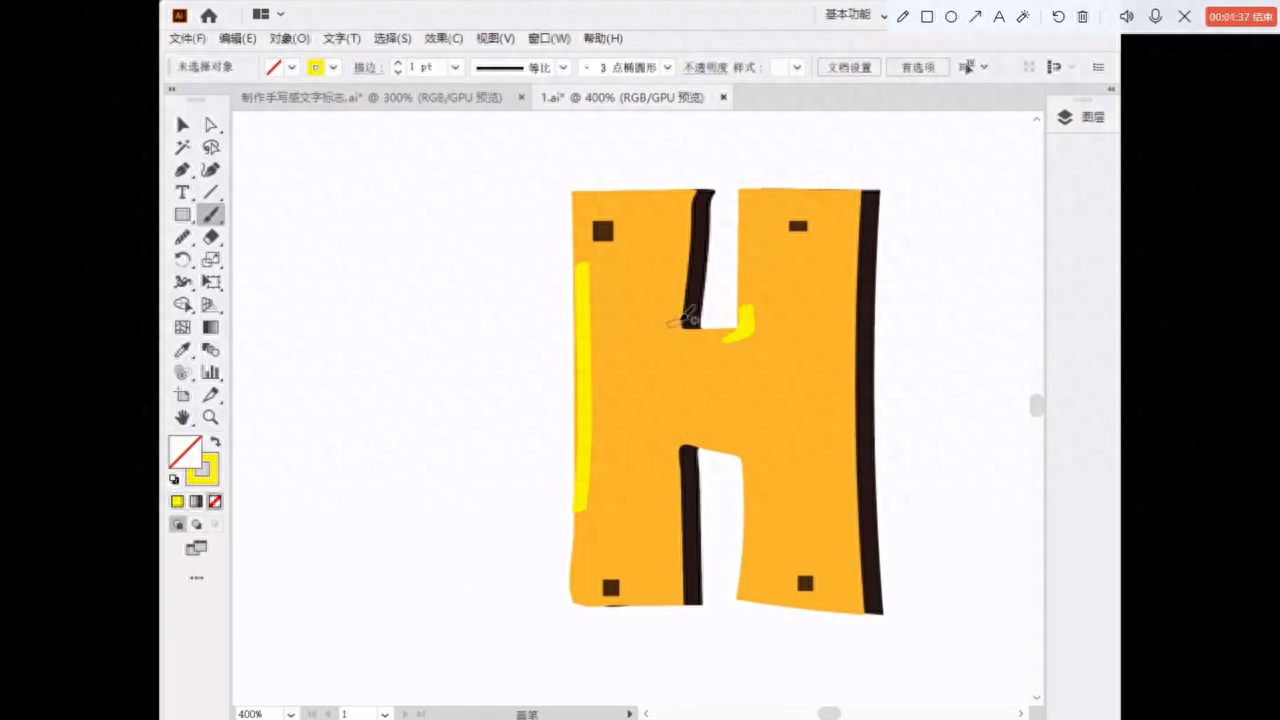Image resolution: width=1280 pixels, height=720 pixels.
Task: Enable Draw Behind mode
Action: tap(196, 524)
